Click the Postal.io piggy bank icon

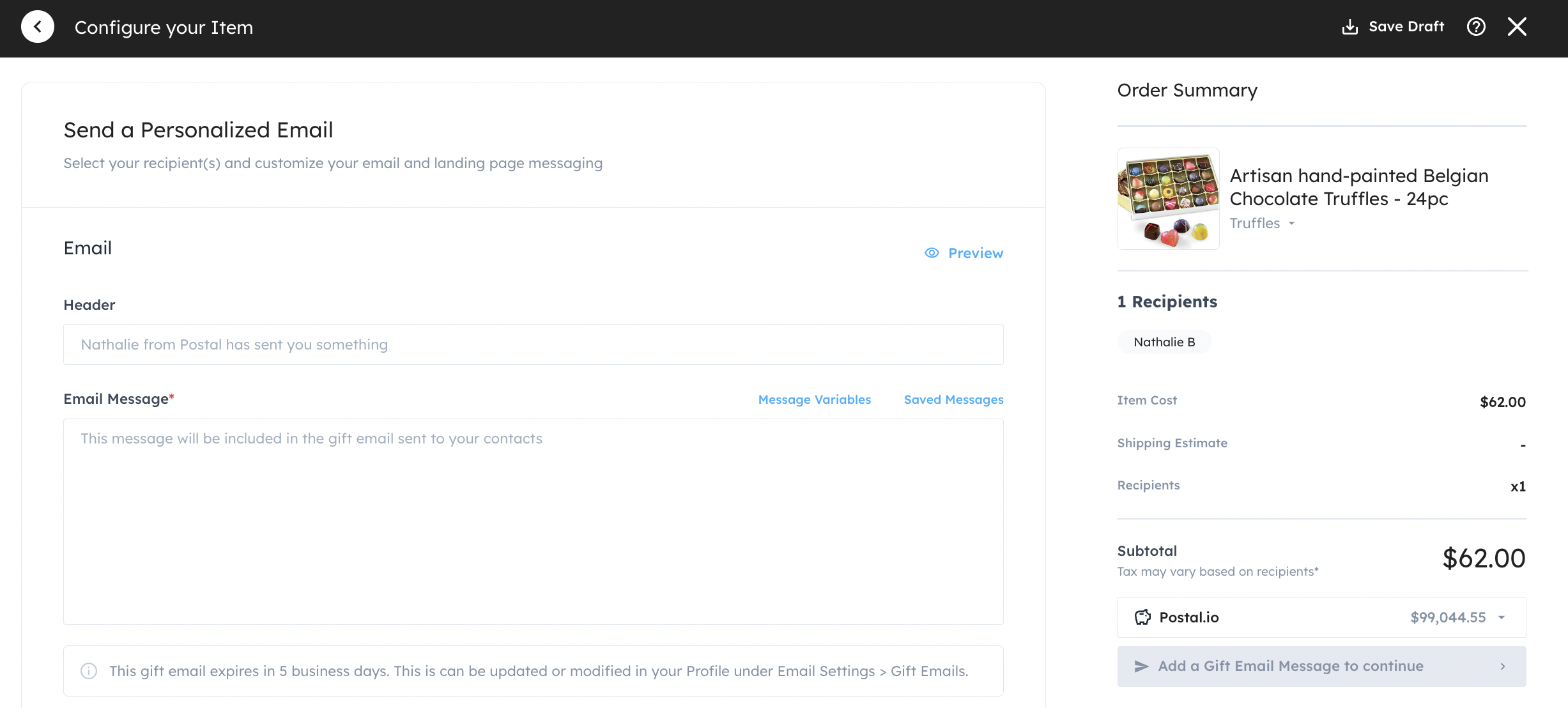[1142, 617]
